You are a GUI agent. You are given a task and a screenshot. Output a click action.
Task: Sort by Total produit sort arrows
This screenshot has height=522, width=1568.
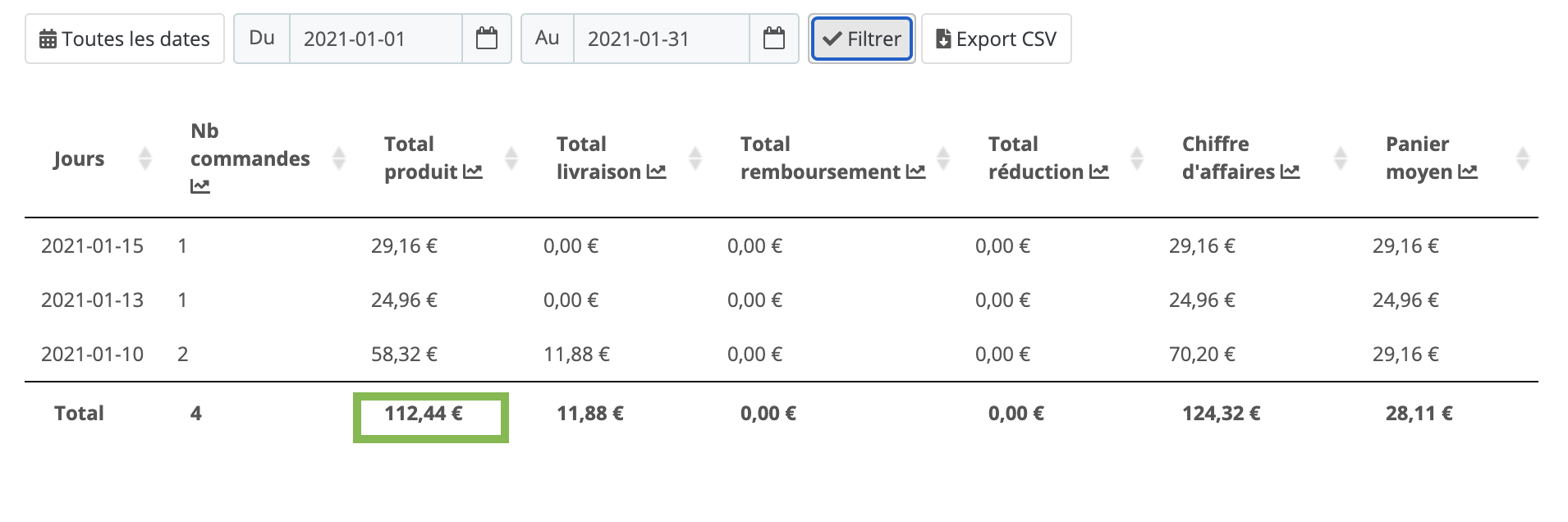511,158
